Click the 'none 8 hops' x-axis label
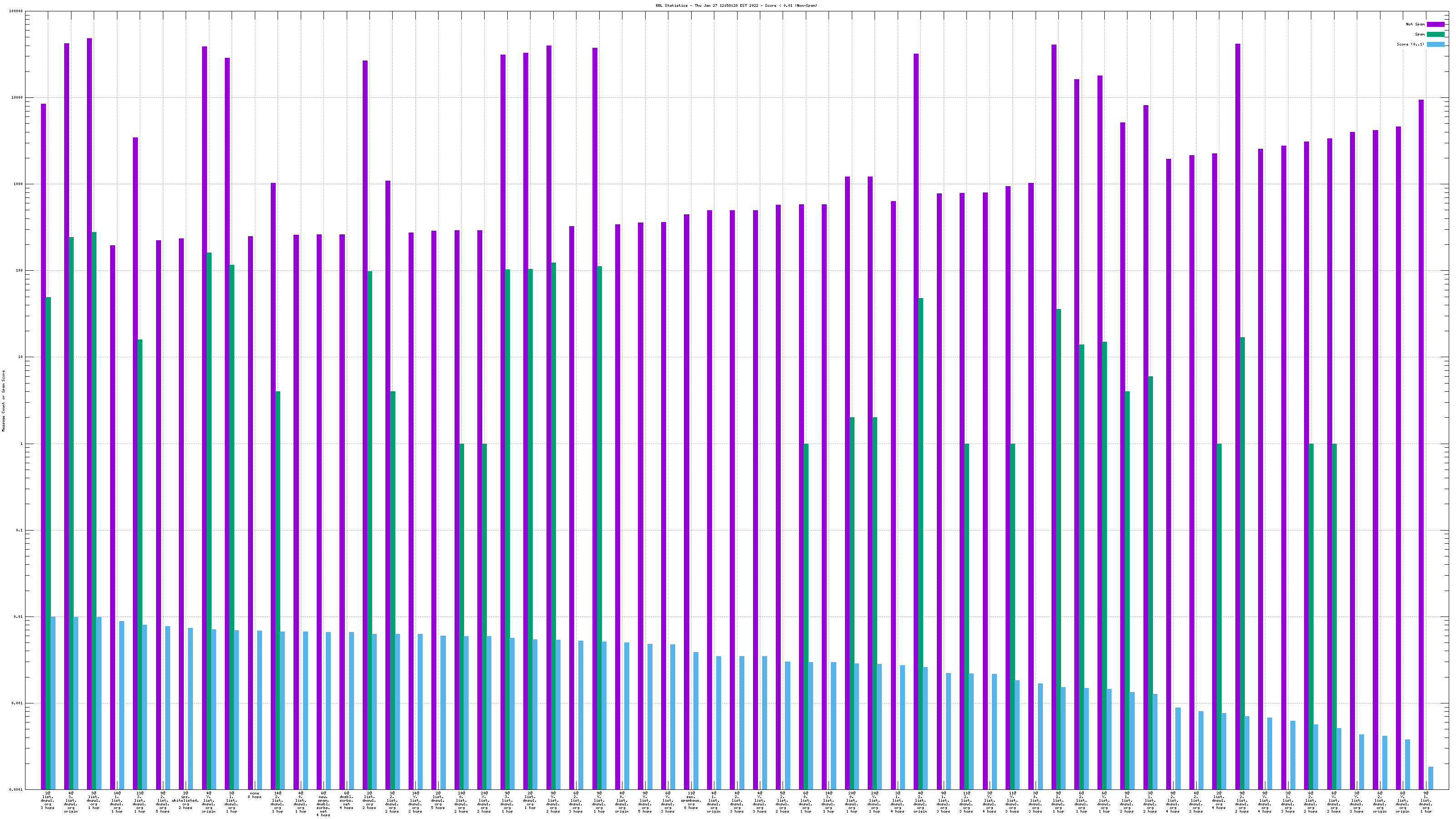Viewport: 1456px width, 819px height. click(254, 795)
